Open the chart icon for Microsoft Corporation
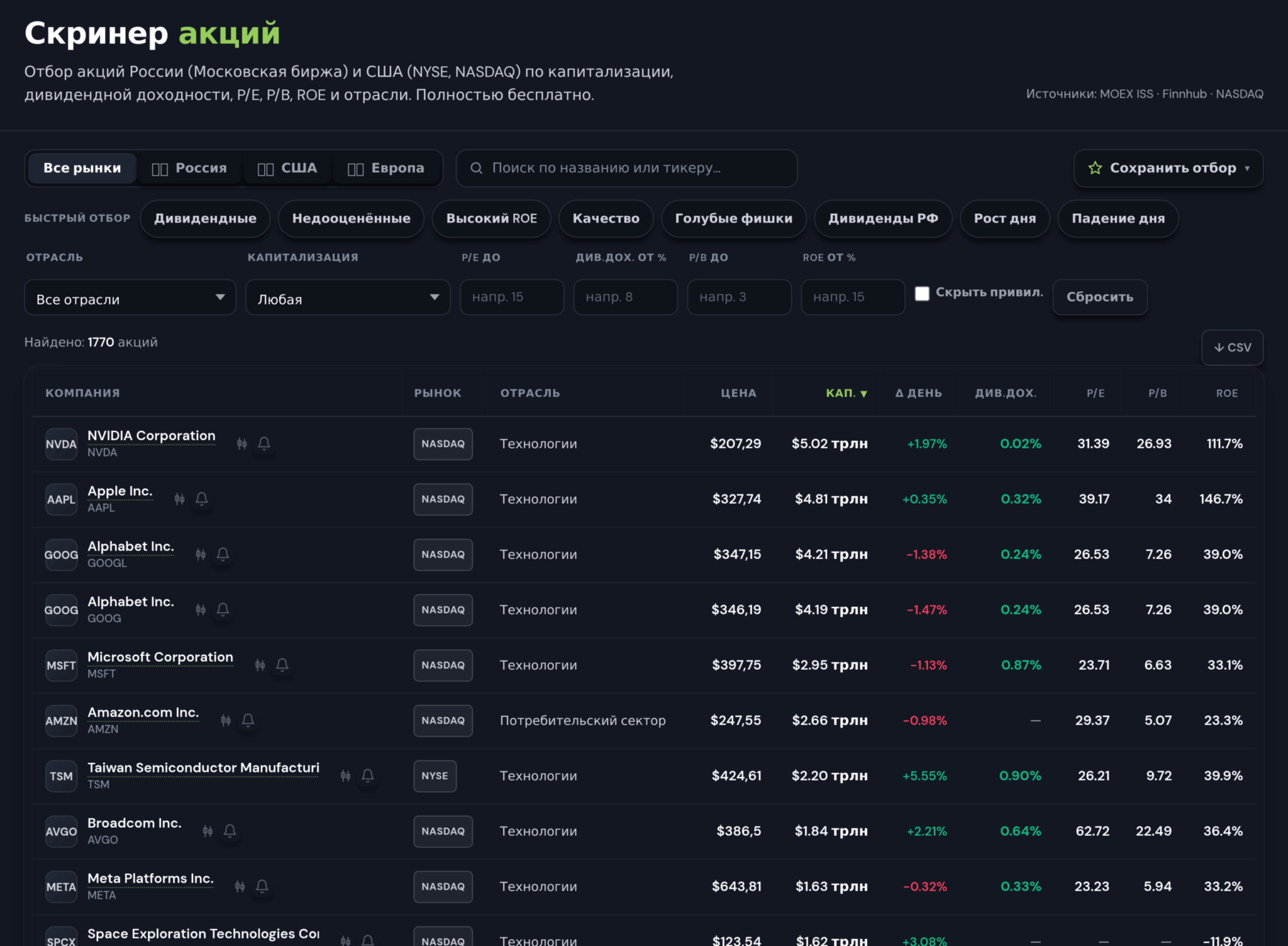This screenshot has height=946, width=1288. (x=260, y=665)
